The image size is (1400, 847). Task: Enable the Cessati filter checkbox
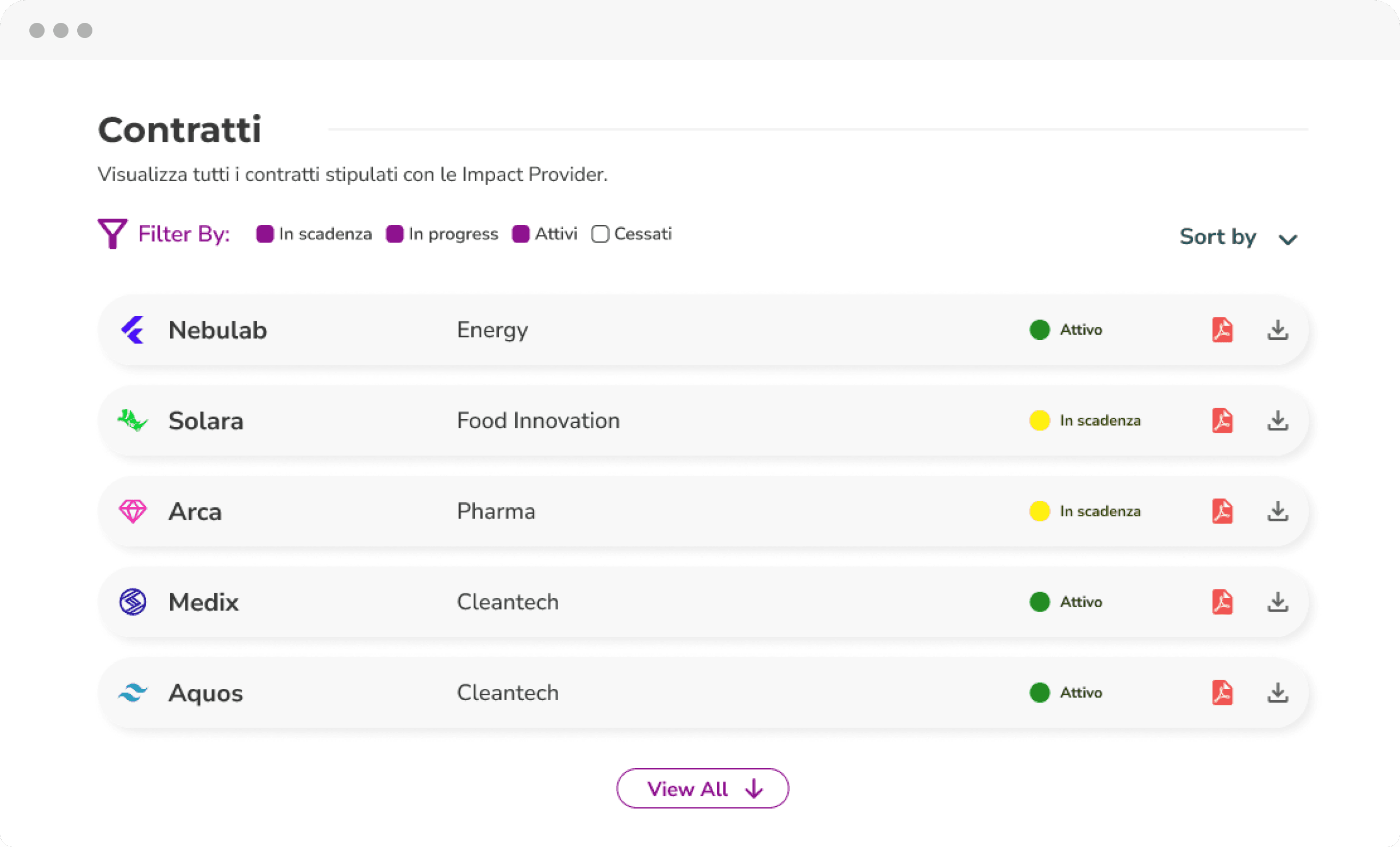pos(600,234)
